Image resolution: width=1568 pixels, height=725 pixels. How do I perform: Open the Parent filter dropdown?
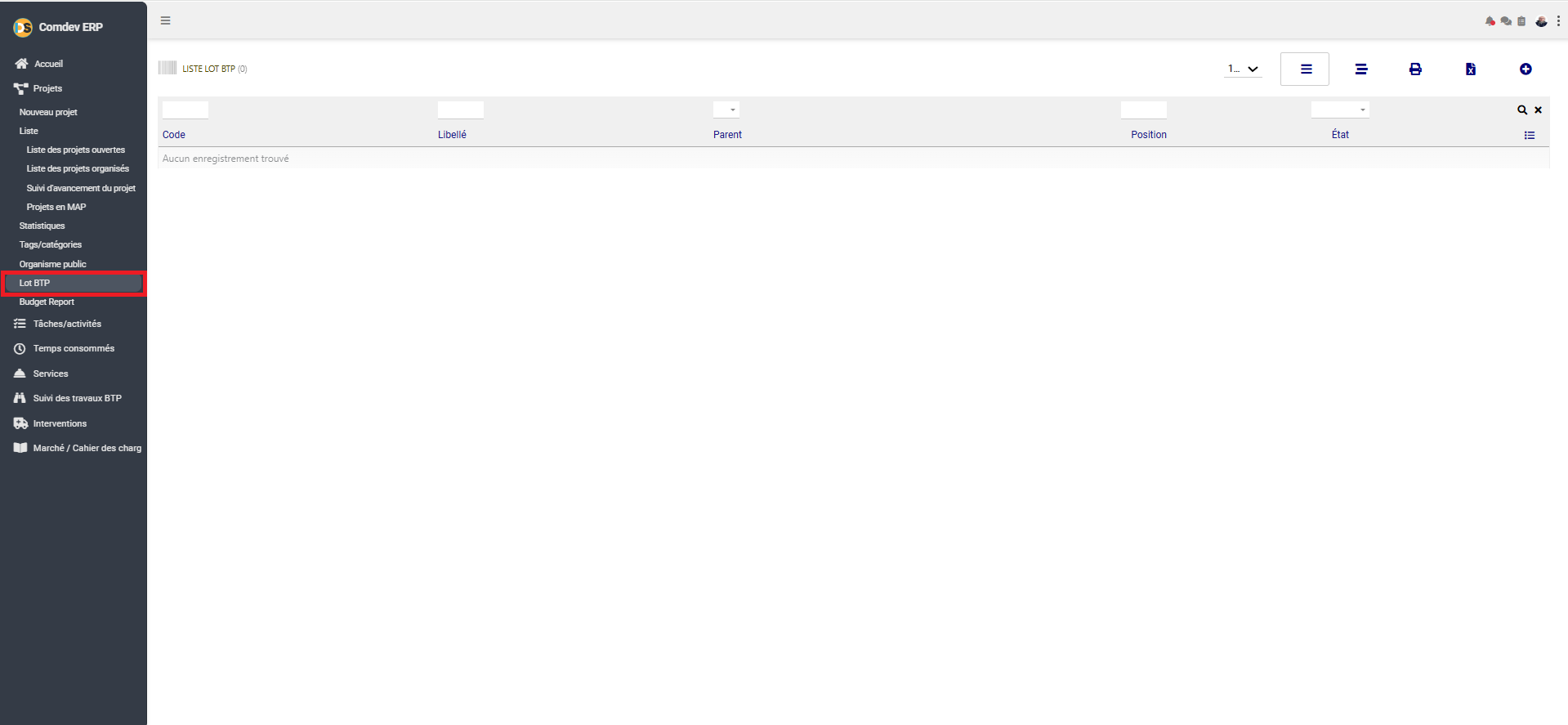726,110
